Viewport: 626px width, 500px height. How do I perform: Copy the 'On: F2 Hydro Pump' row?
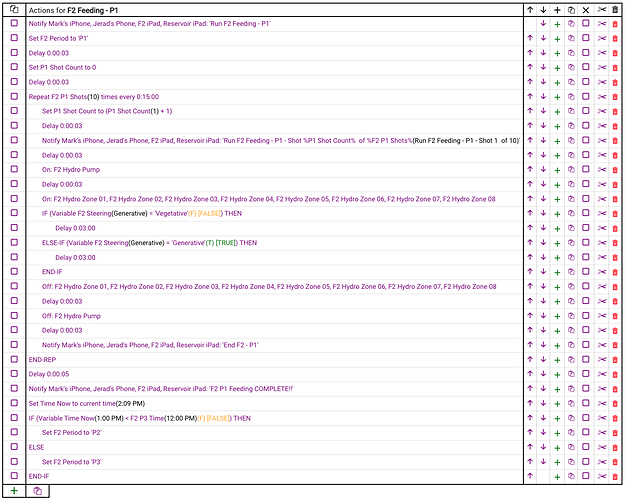coord(571,170)
